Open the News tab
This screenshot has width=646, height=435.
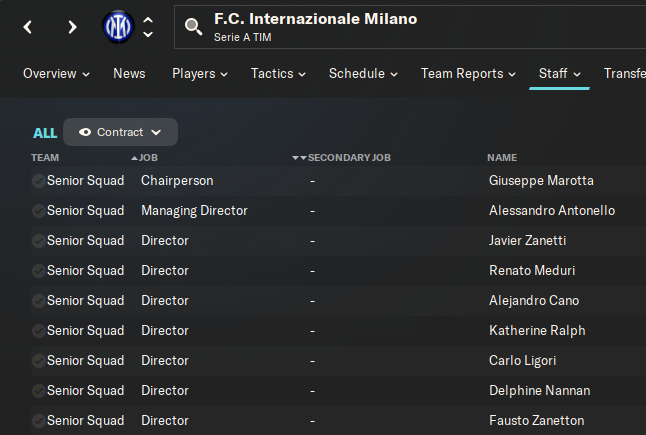(x=129, y=74)
